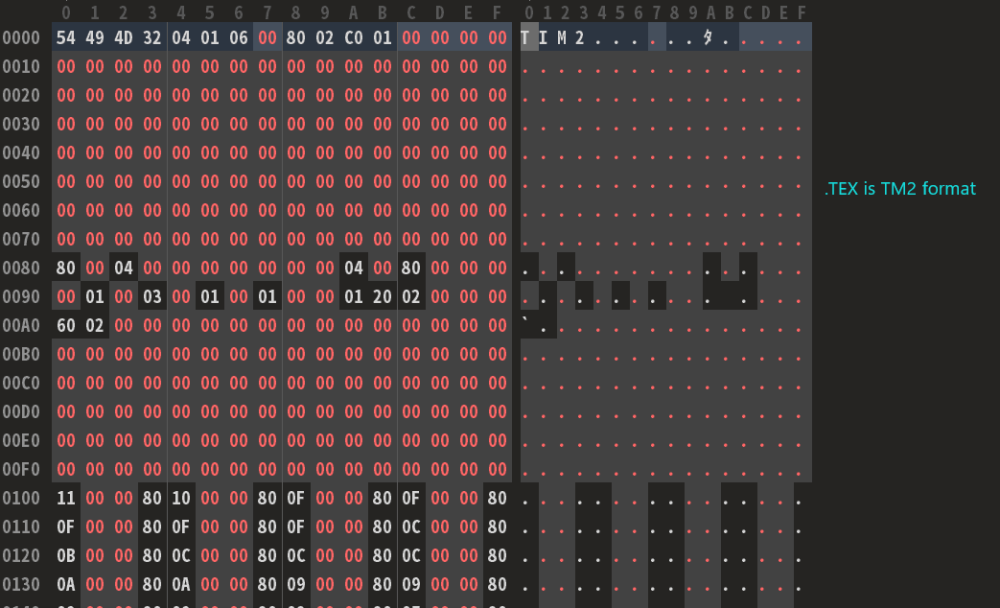Select row offset 00B0
This screenshot has width=1000, height=608.
(x=21, y=354)
